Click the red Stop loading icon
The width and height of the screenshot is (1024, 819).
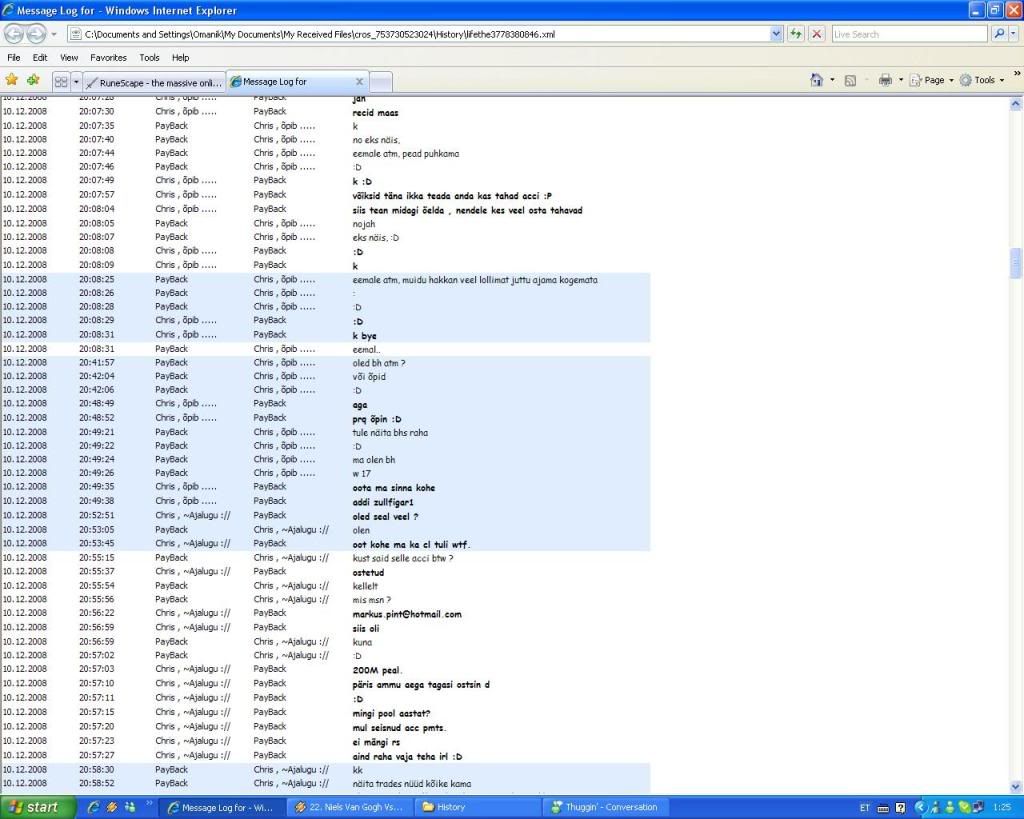[817, 33]
